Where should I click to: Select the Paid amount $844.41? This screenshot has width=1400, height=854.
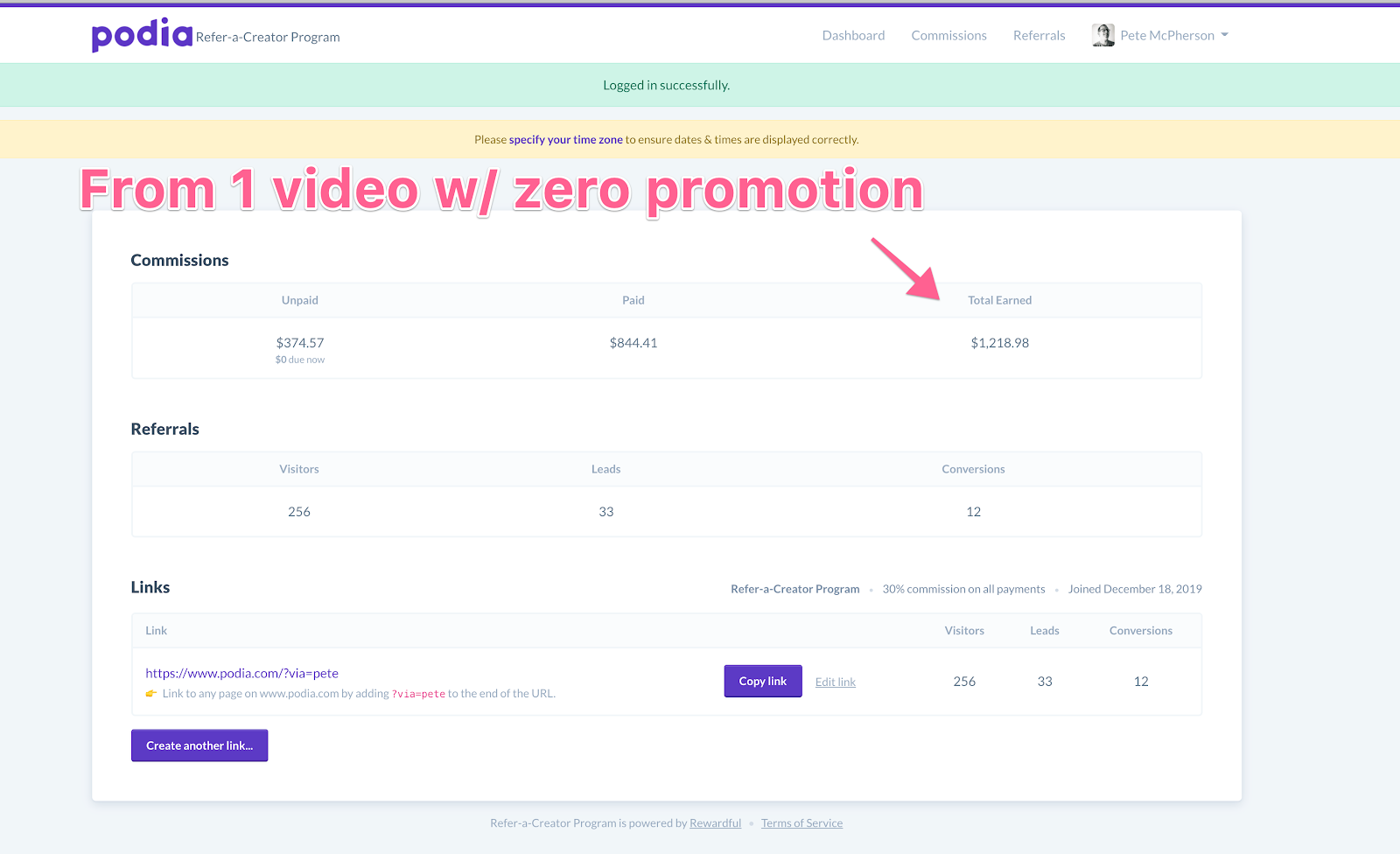coord(633,343)
